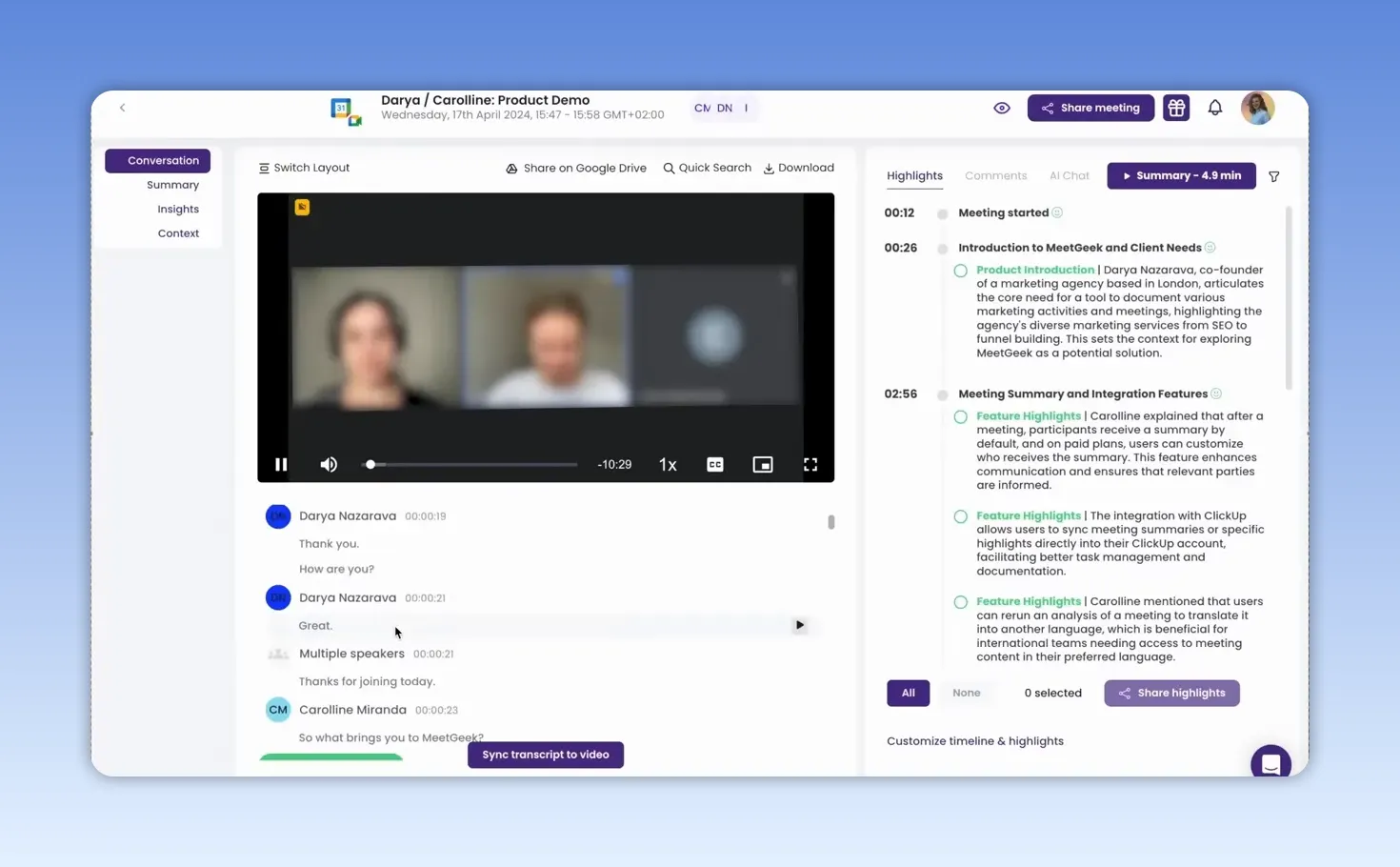Image resolution: width=1400 pixels, height=867 pixels.
Task: Go back using the left chevron arrow
Action: [x=122, y=108]
